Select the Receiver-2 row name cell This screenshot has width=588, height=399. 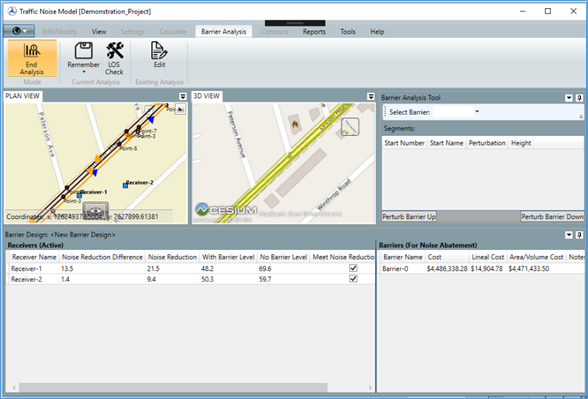[x=27, y=279]
